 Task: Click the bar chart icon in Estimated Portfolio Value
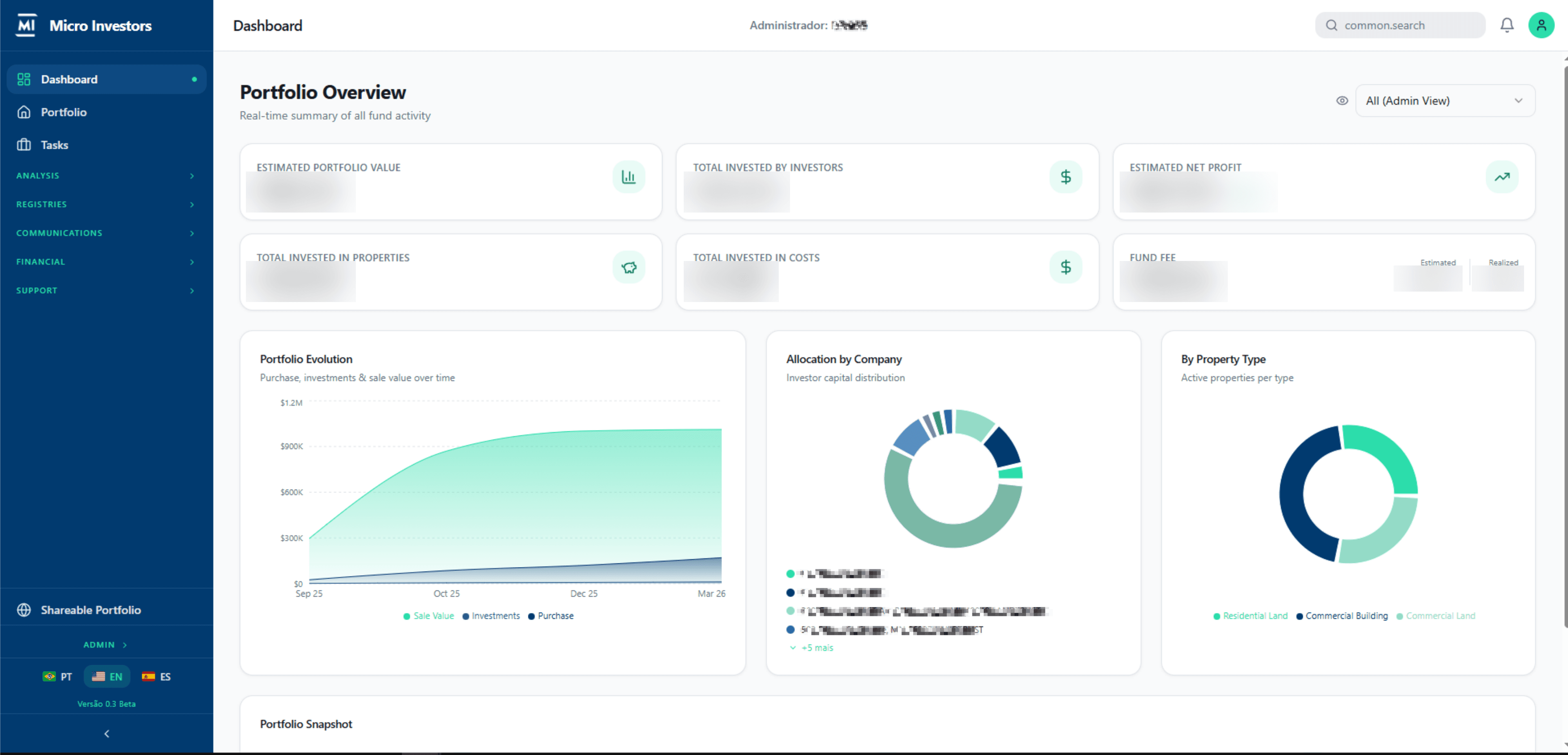(x=628, y=176)
